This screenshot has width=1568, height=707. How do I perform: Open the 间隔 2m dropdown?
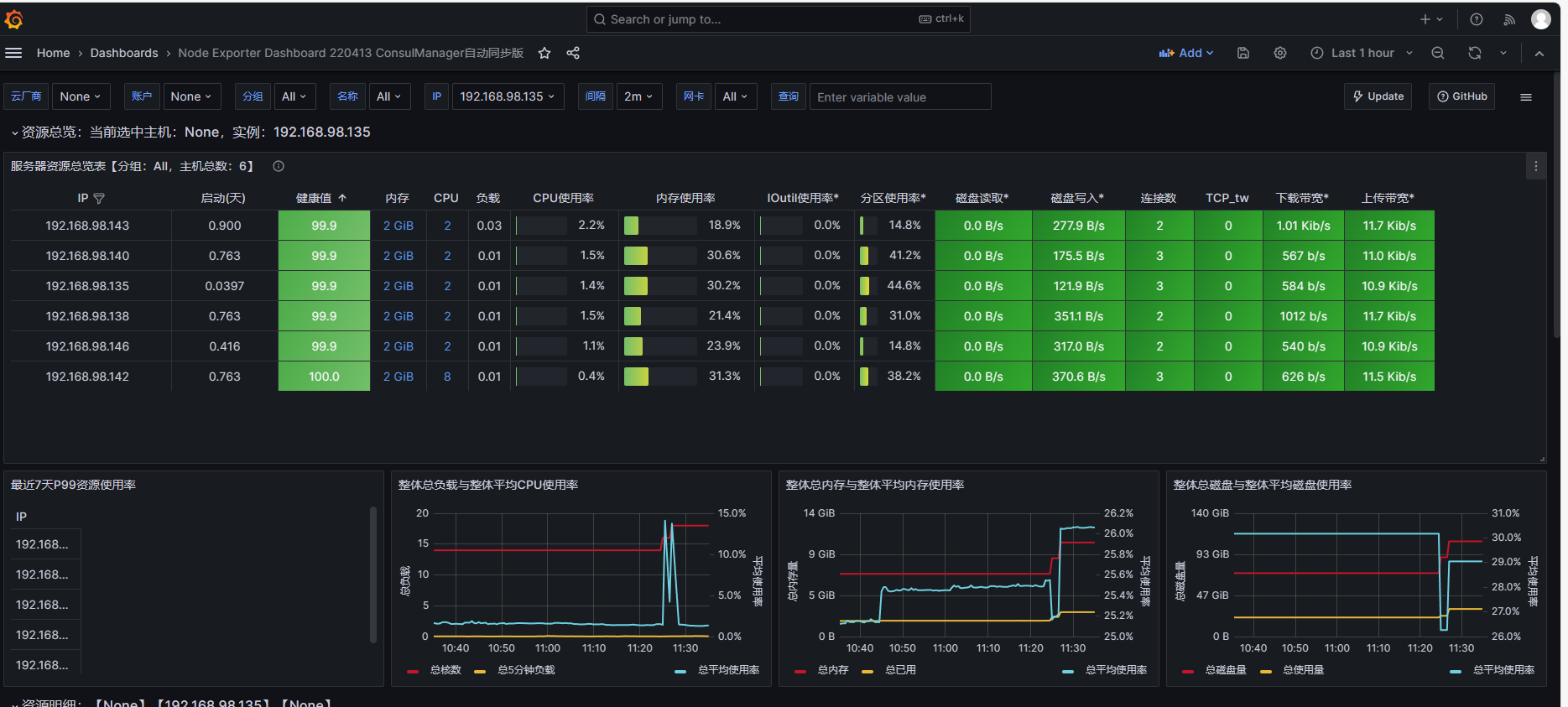(x=638, y=96)
